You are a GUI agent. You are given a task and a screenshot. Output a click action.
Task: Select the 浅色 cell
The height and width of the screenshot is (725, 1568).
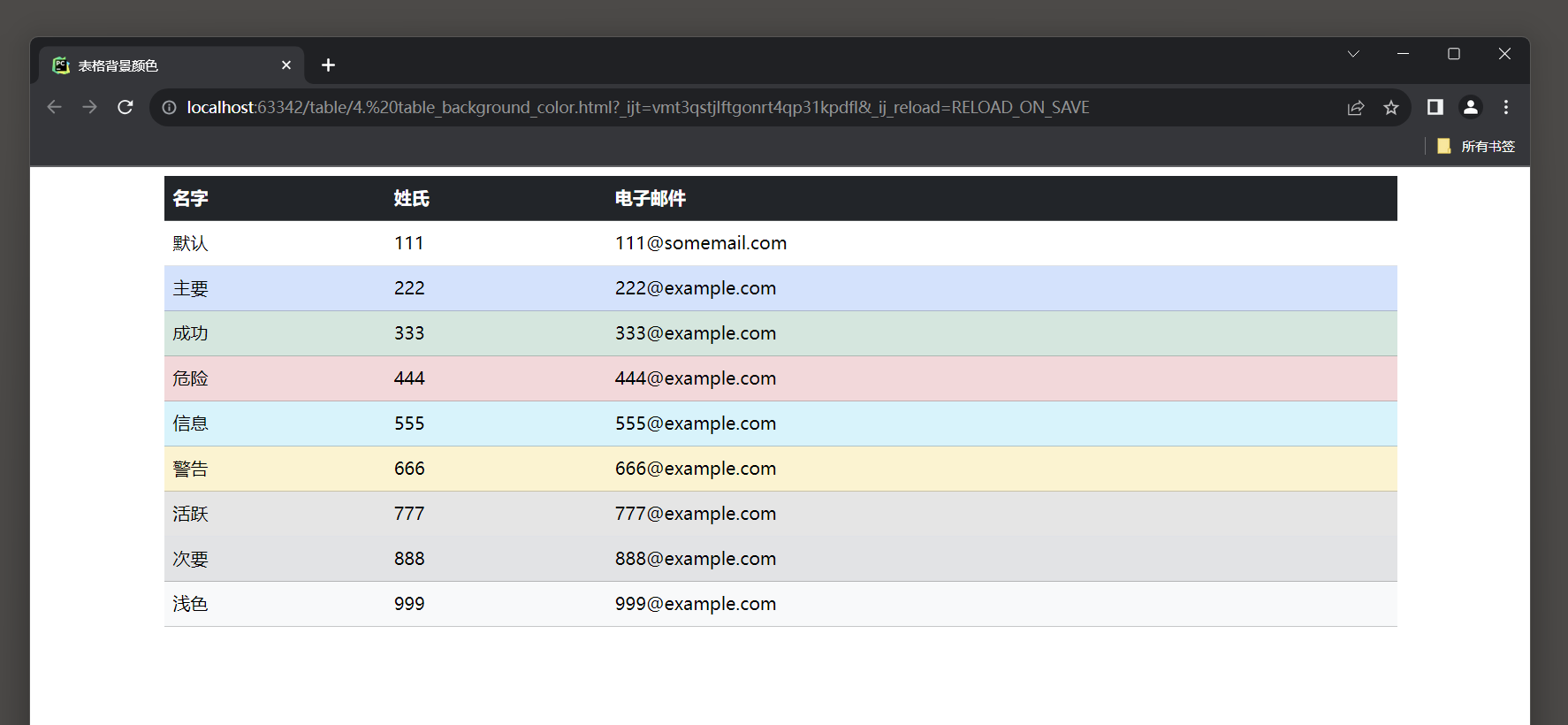pos(275,604)
